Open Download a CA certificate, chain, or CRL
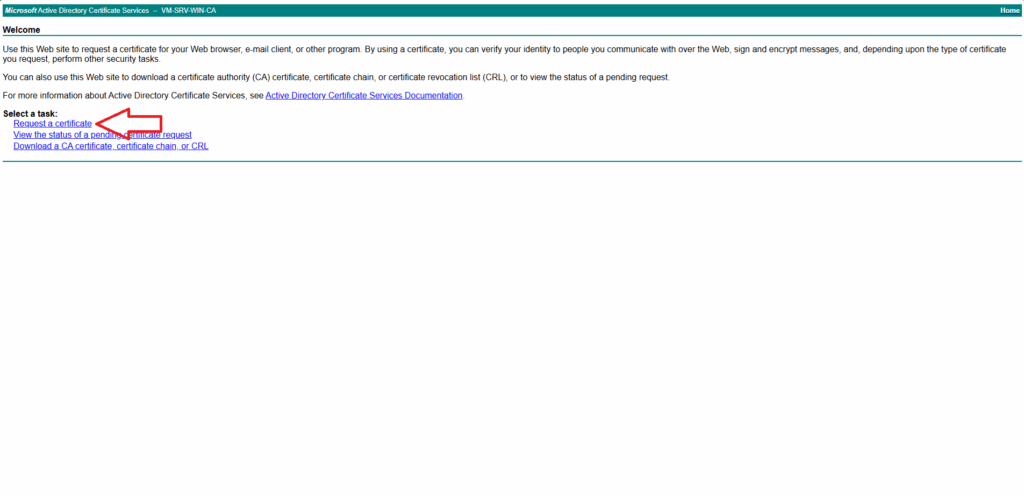 point(110,146)
